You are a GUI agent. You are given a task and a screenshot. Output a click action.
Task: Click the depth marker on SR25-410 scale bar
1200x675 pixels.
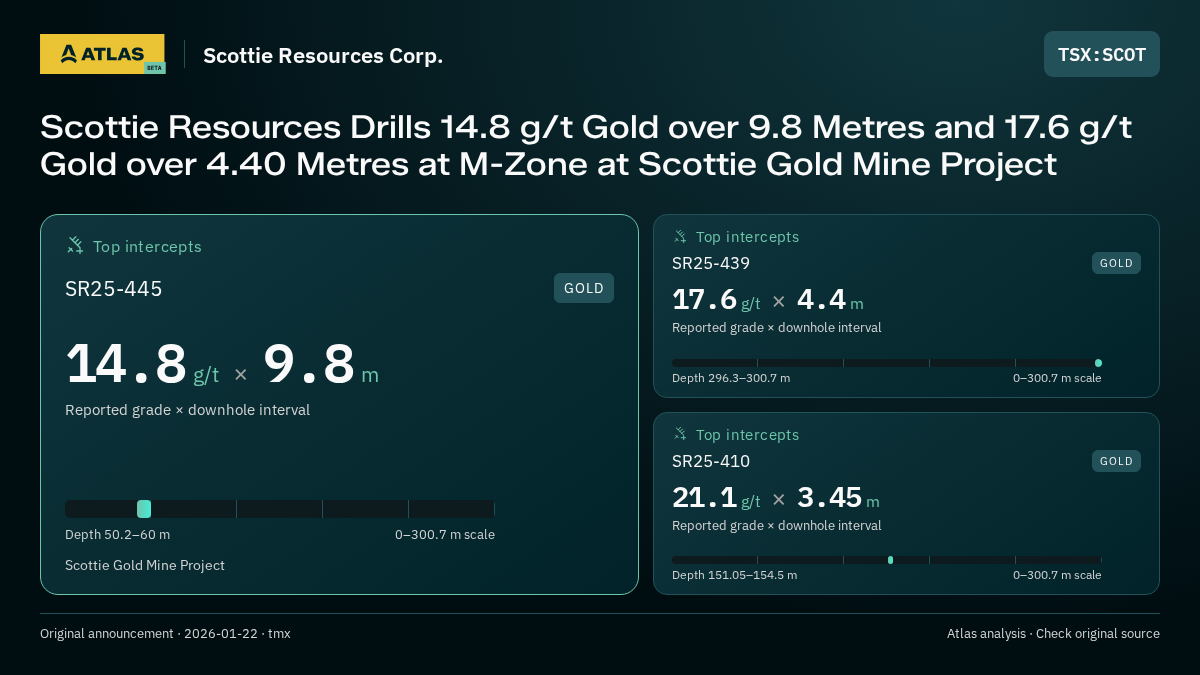[890, 560]
